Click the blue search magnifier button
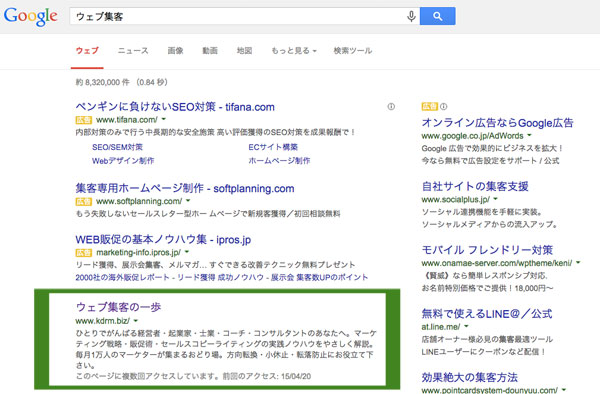 point(437,16)
